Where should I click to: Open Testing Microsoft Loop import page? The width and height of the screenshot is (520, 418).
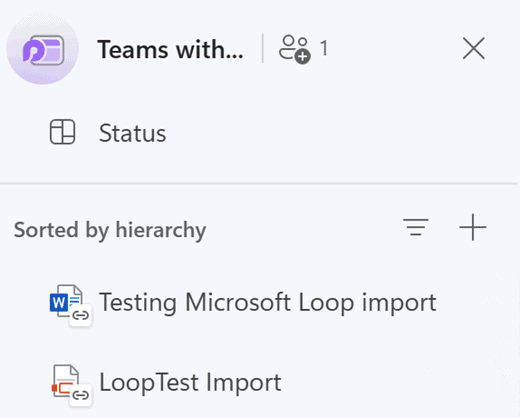click(268, 302)
